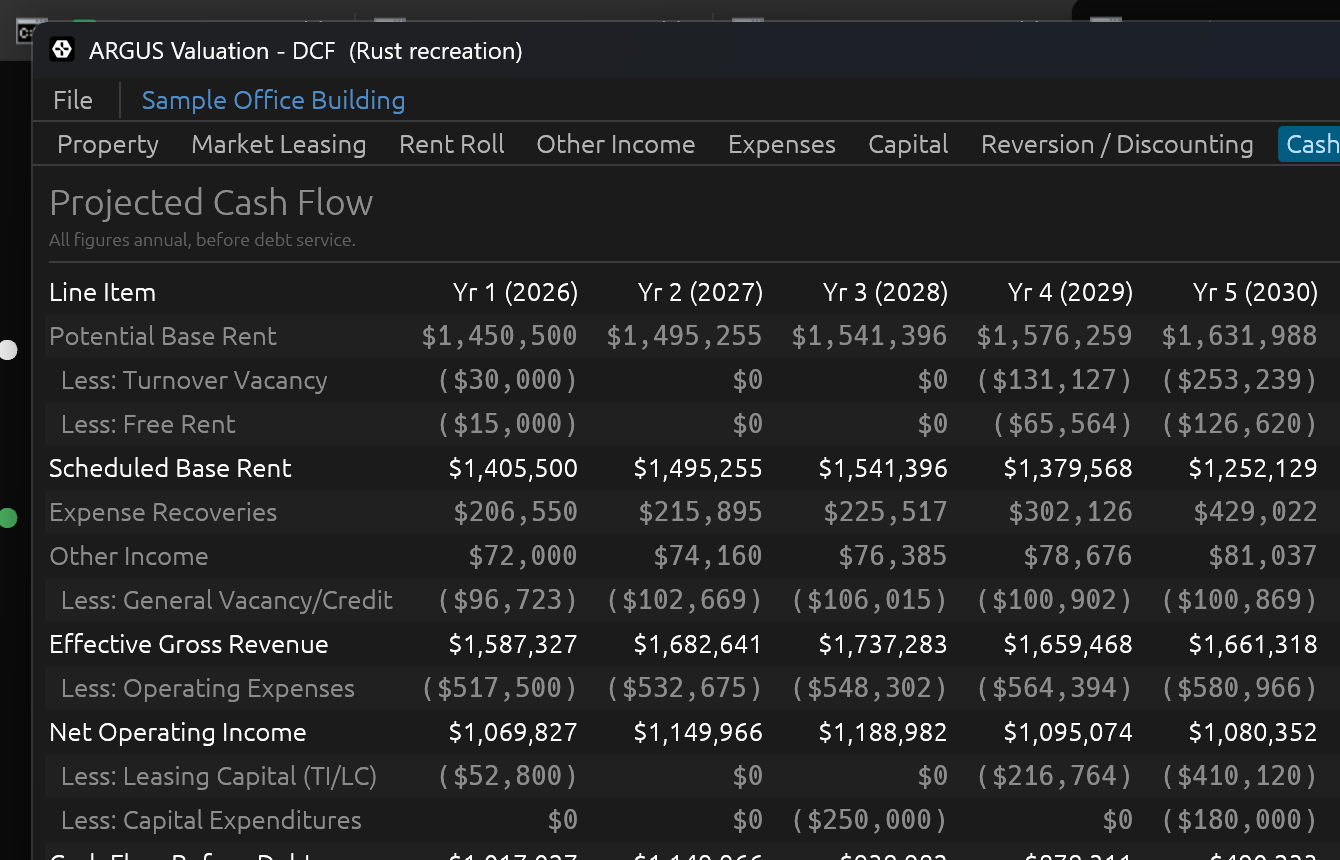Viewport: 1340px width, 860px height.
Task: Switch to the Property tab
Action: tap(108, 144)
